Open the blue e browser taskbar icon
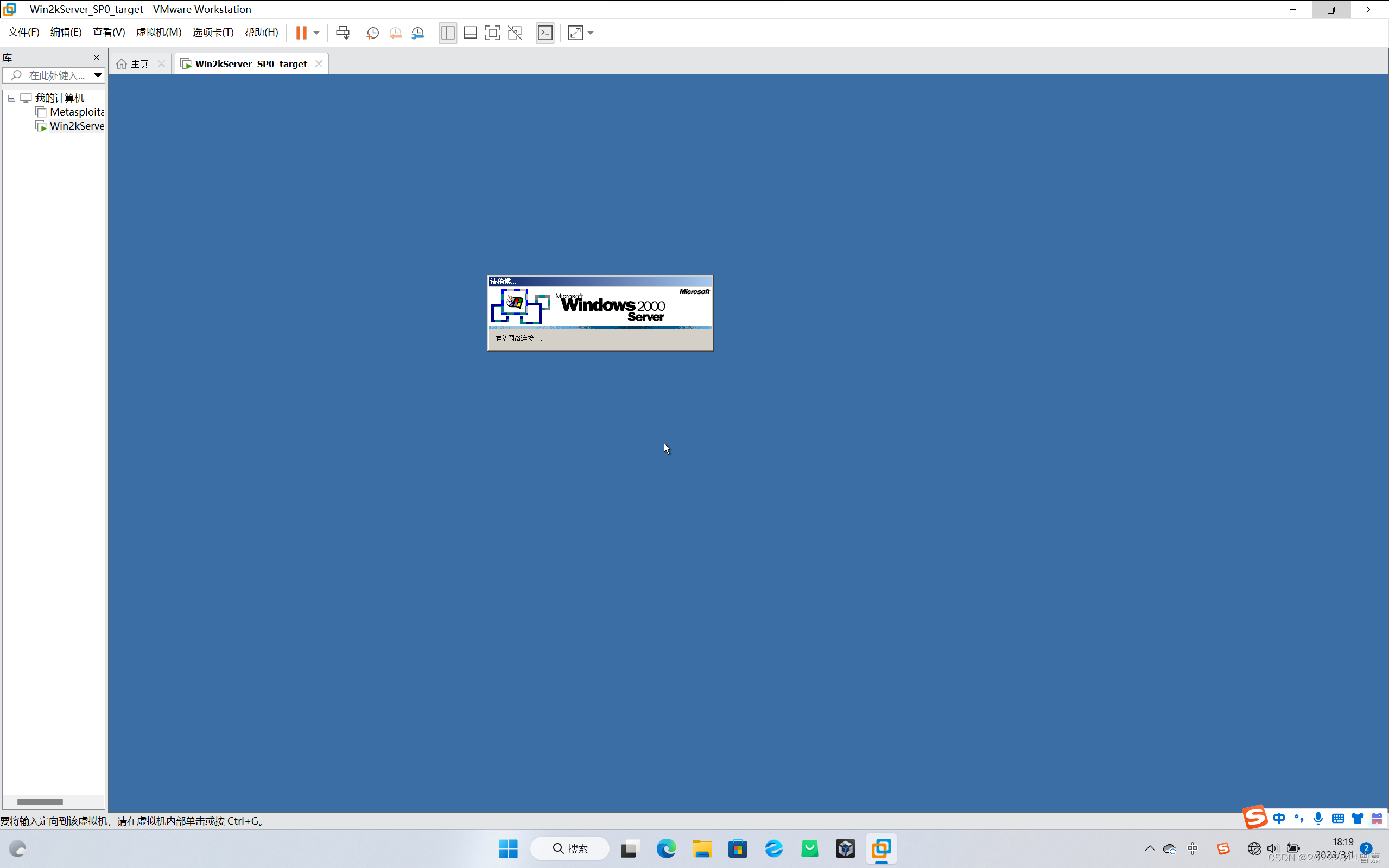 773,848
